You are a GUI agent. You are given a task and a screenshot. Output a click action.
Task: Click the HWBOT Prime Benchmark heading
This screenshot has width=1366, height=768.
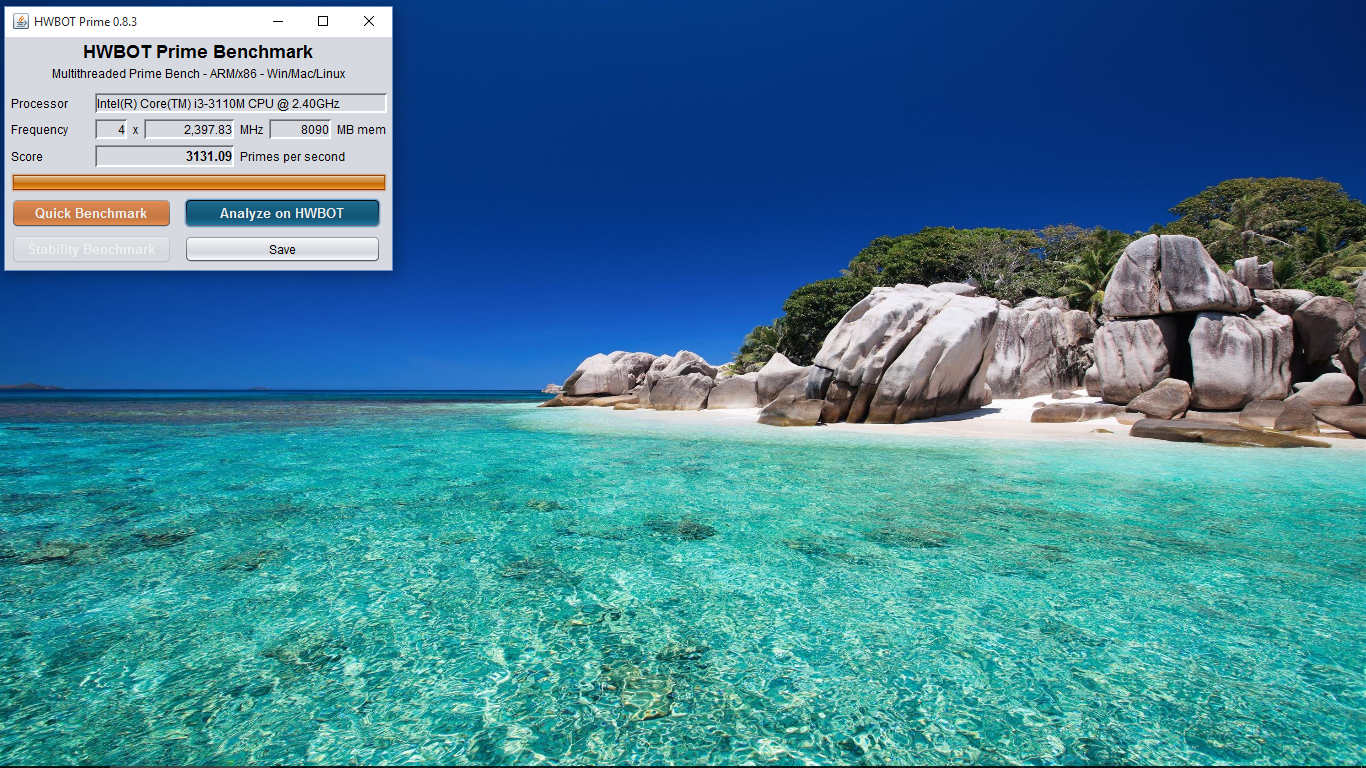click(x=198, y=52)
